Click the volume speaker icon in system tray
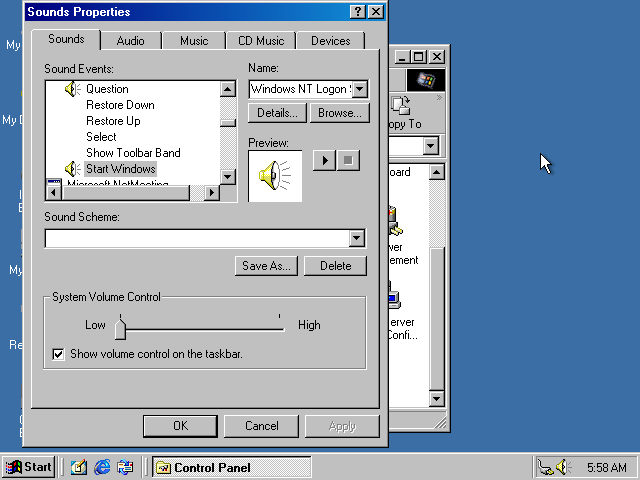 pos(564,467)
